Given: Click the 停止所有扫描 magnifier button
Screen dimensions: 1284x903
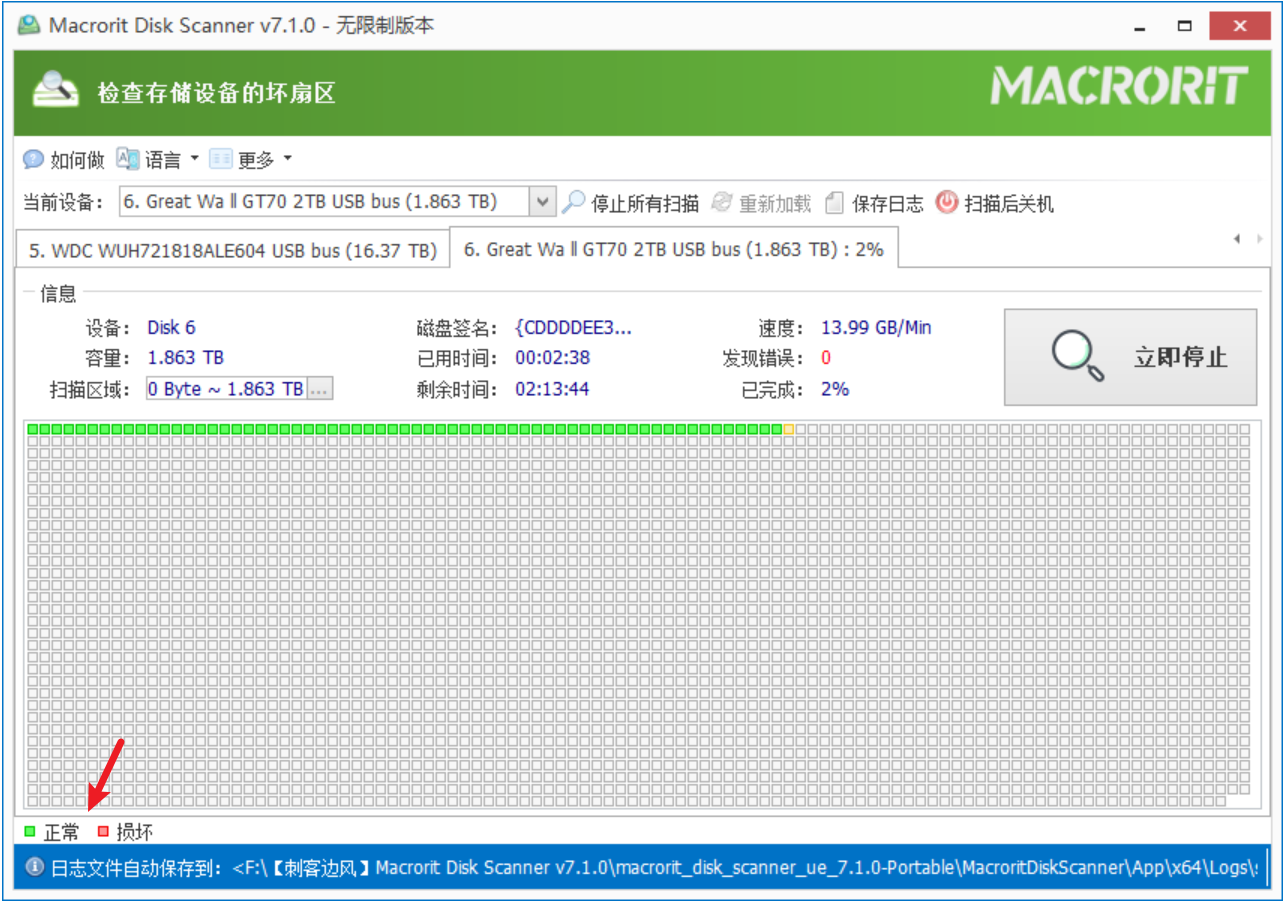Looking at the screenshot, I should coord(630,203).
